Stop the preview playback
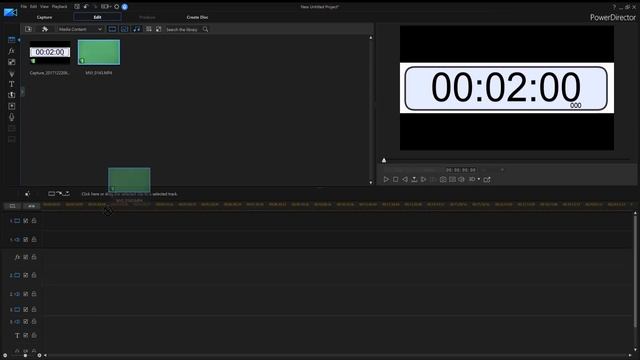 pos(396,179)
